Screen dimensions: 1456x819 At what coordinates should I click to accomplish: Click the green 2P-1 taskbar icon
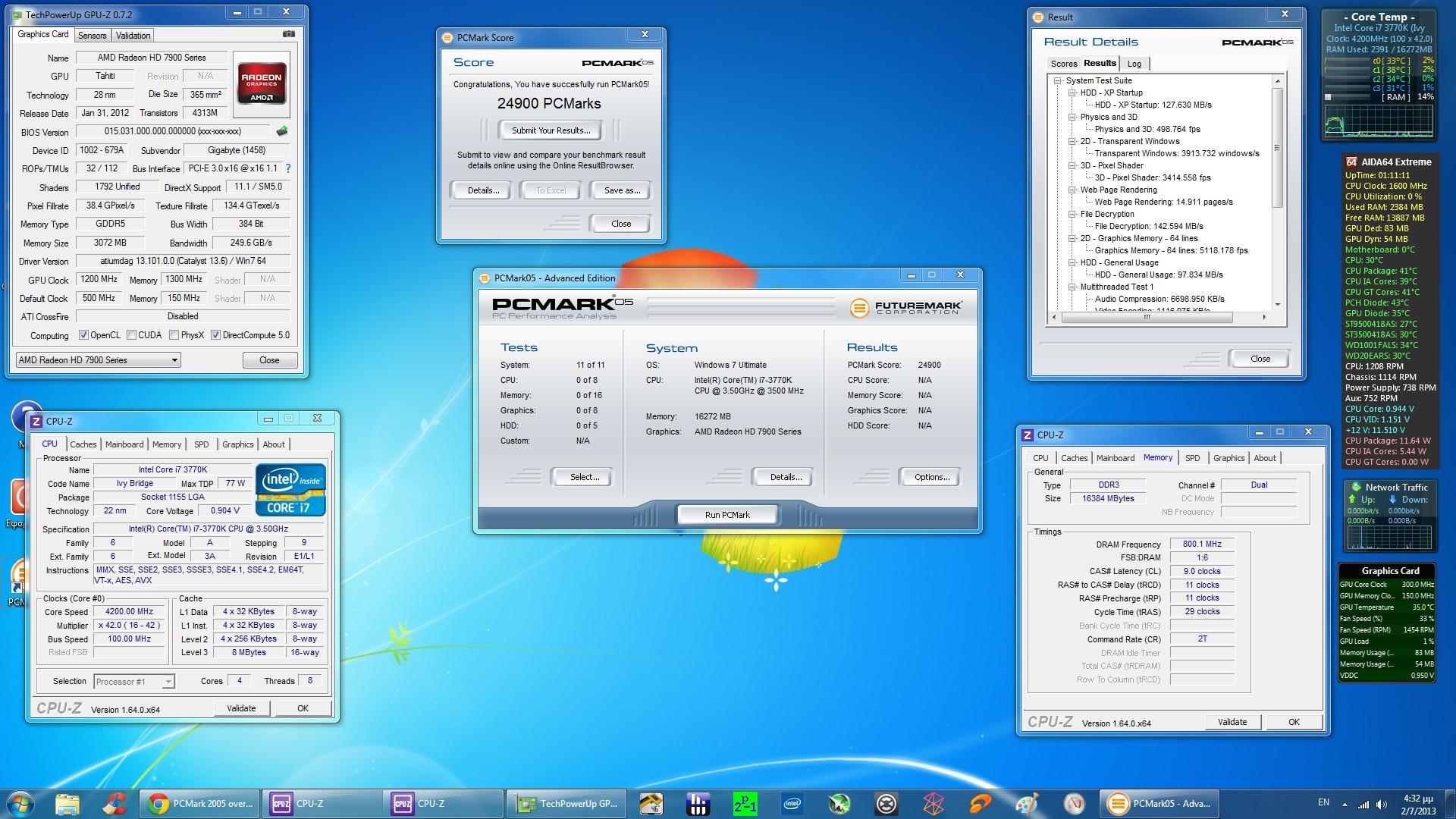[745, 803]
